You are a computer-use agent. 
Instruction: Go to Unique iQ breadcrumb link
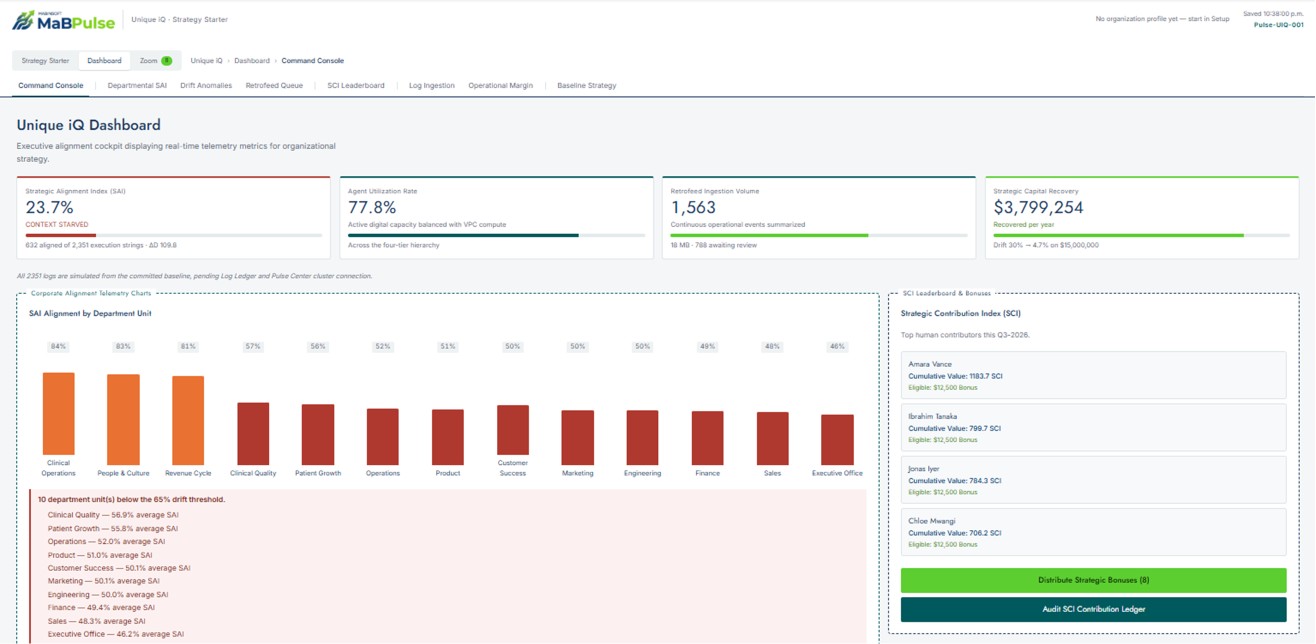206,61
